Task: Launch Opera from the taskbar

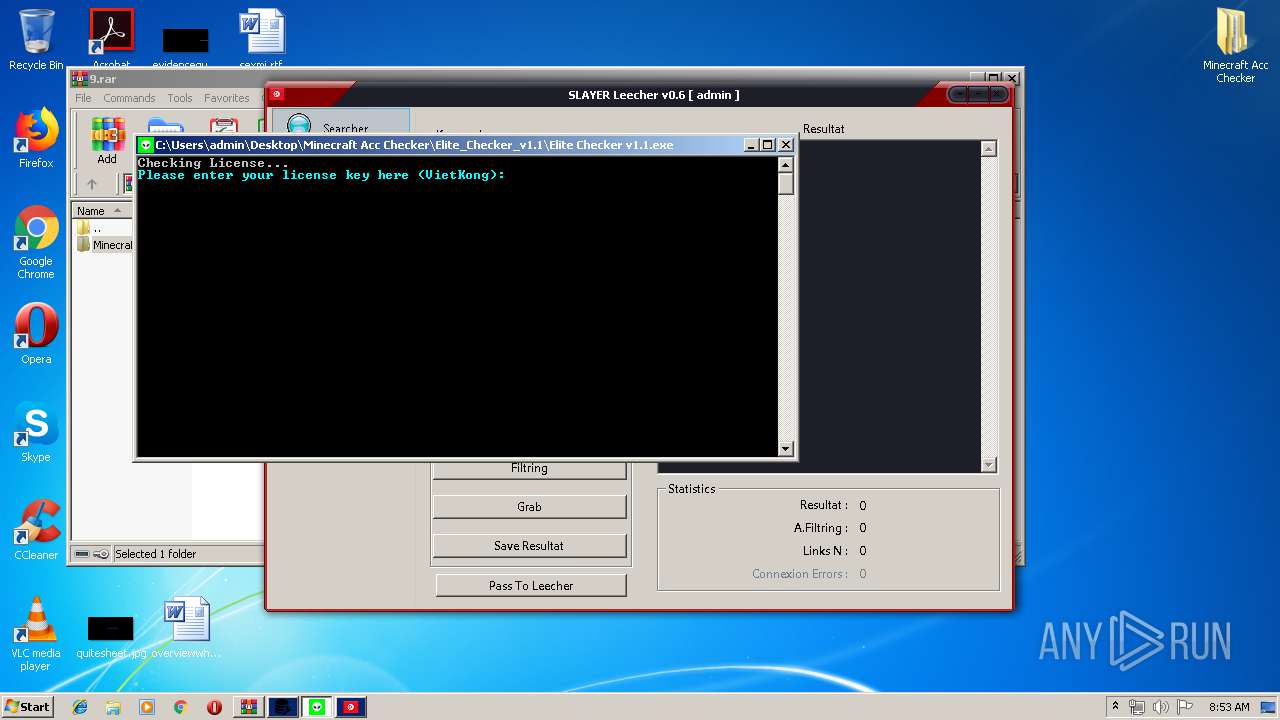Action: pos(214,707)
